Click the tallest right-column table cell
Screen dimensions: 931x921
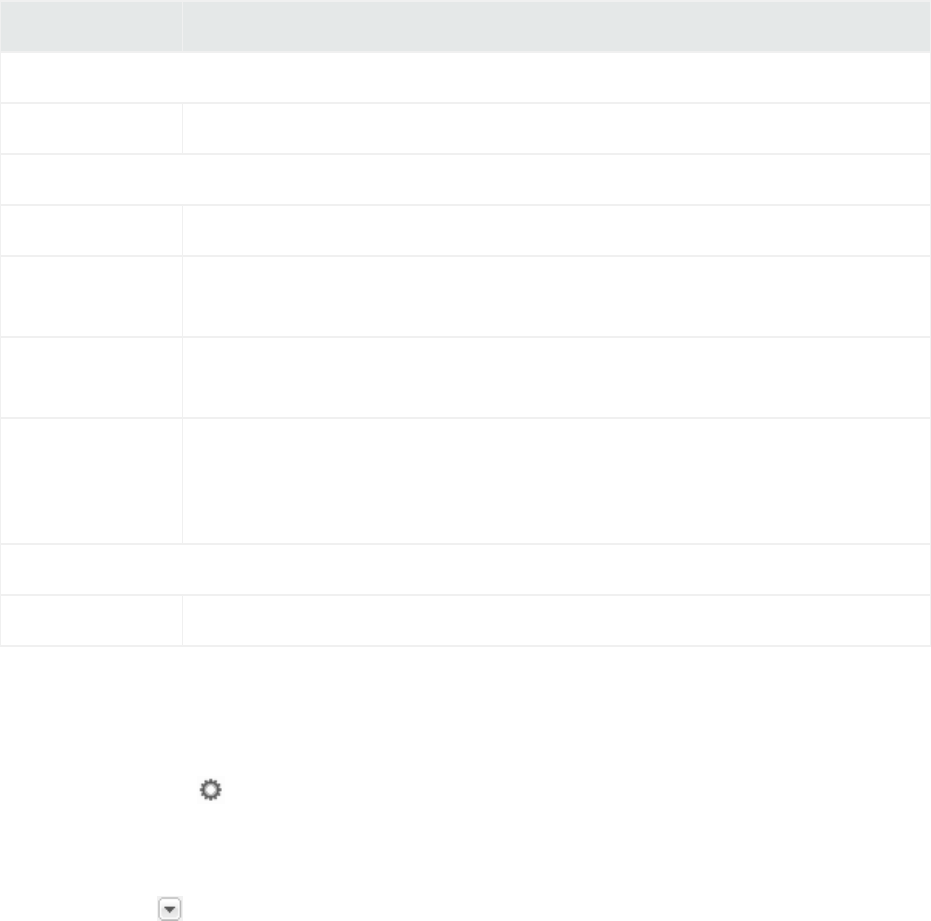coord(556,481)
